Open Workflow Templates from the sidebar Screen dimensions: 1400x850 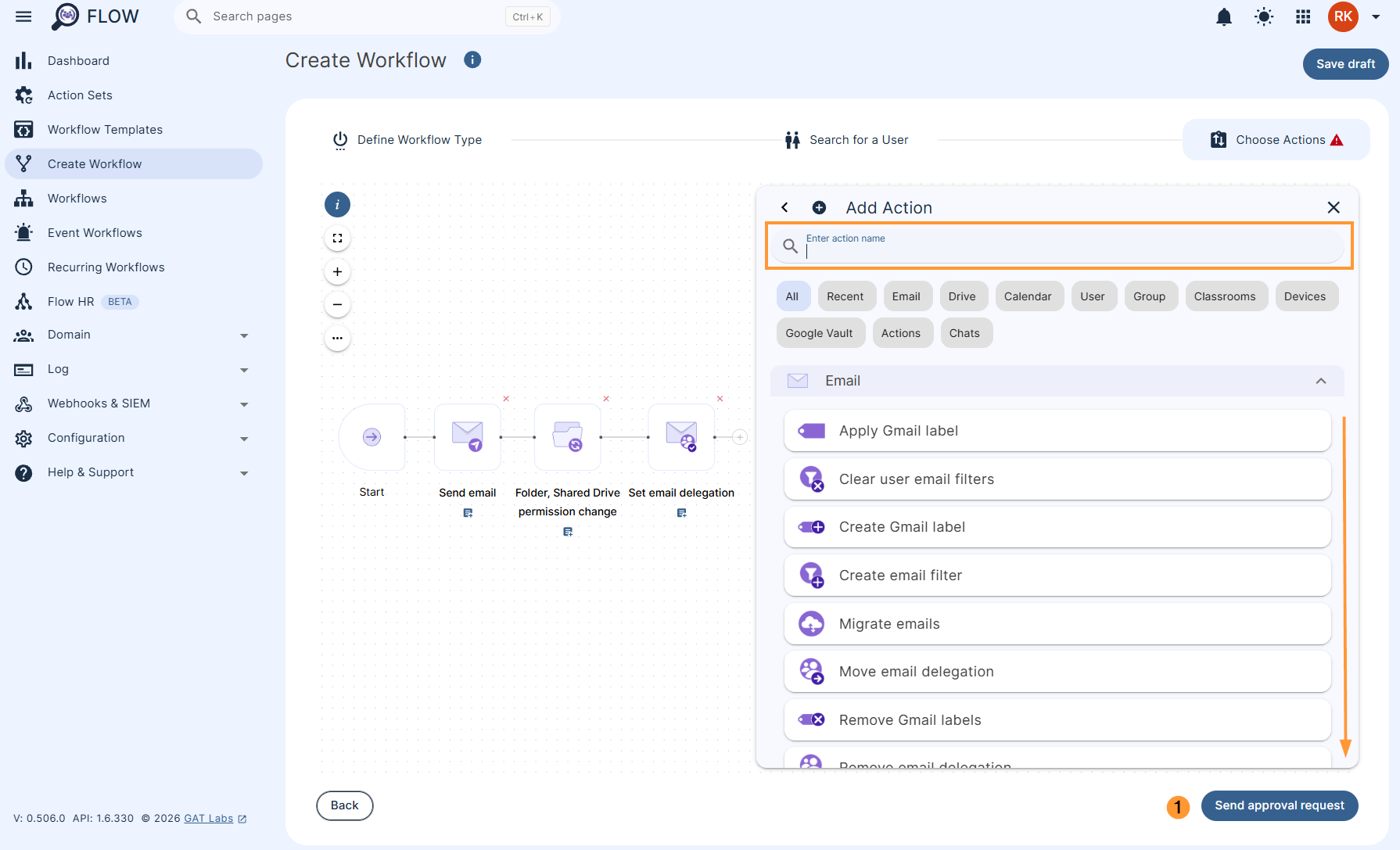[x=134, y=130]
